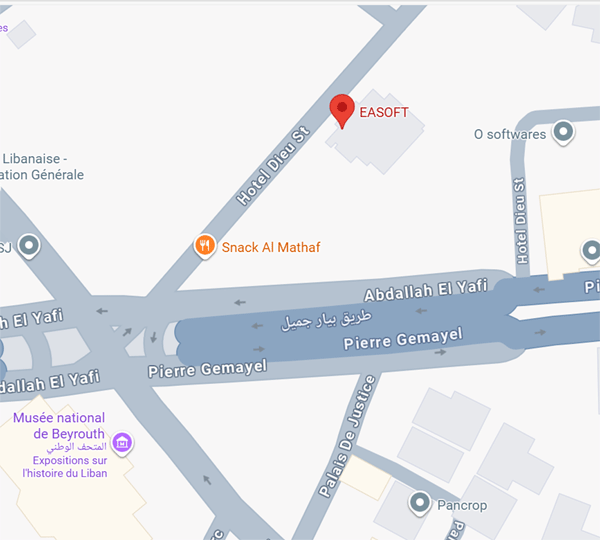This screenshot has height=540, width=600.
Task: Select the vertical Hotel Dieu St label
Action: (x=521, y=221)
